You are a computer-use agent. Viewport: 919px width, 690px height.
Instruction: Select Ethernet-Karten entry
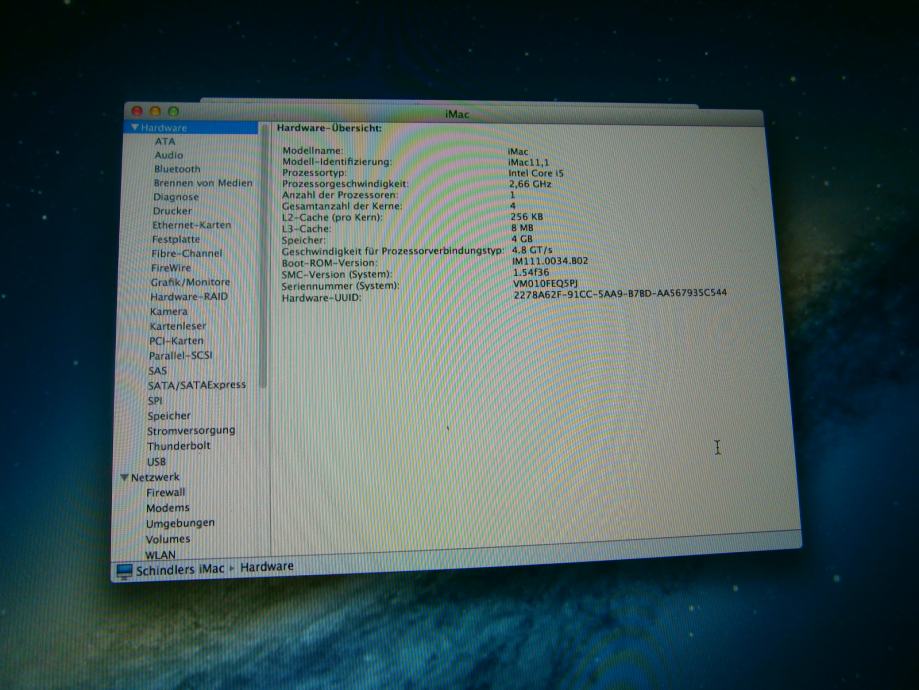[x=192, y=225]
